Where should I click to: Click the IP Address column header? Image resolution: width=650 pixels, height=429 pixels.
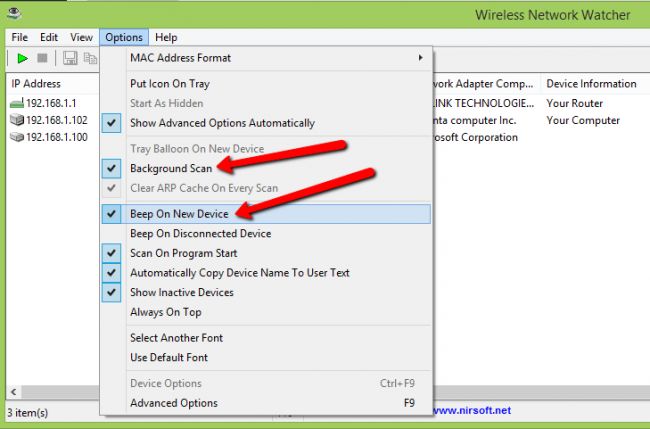pyautogui.click(x=52, y=84)
